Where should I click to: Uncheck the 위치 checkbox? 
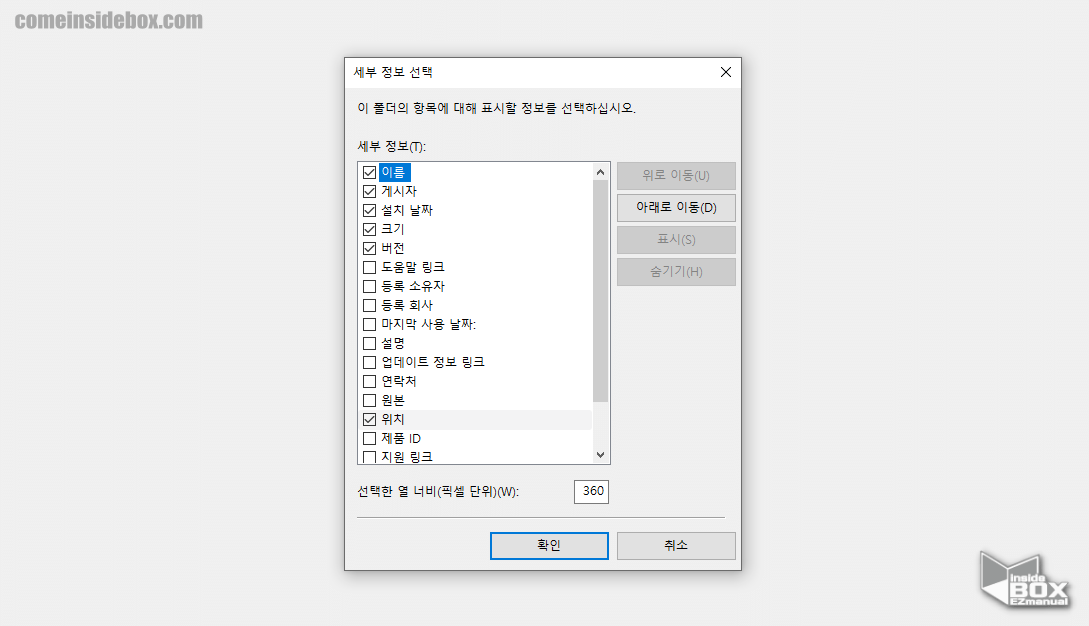pyautogui.click(x=369, y=418)
